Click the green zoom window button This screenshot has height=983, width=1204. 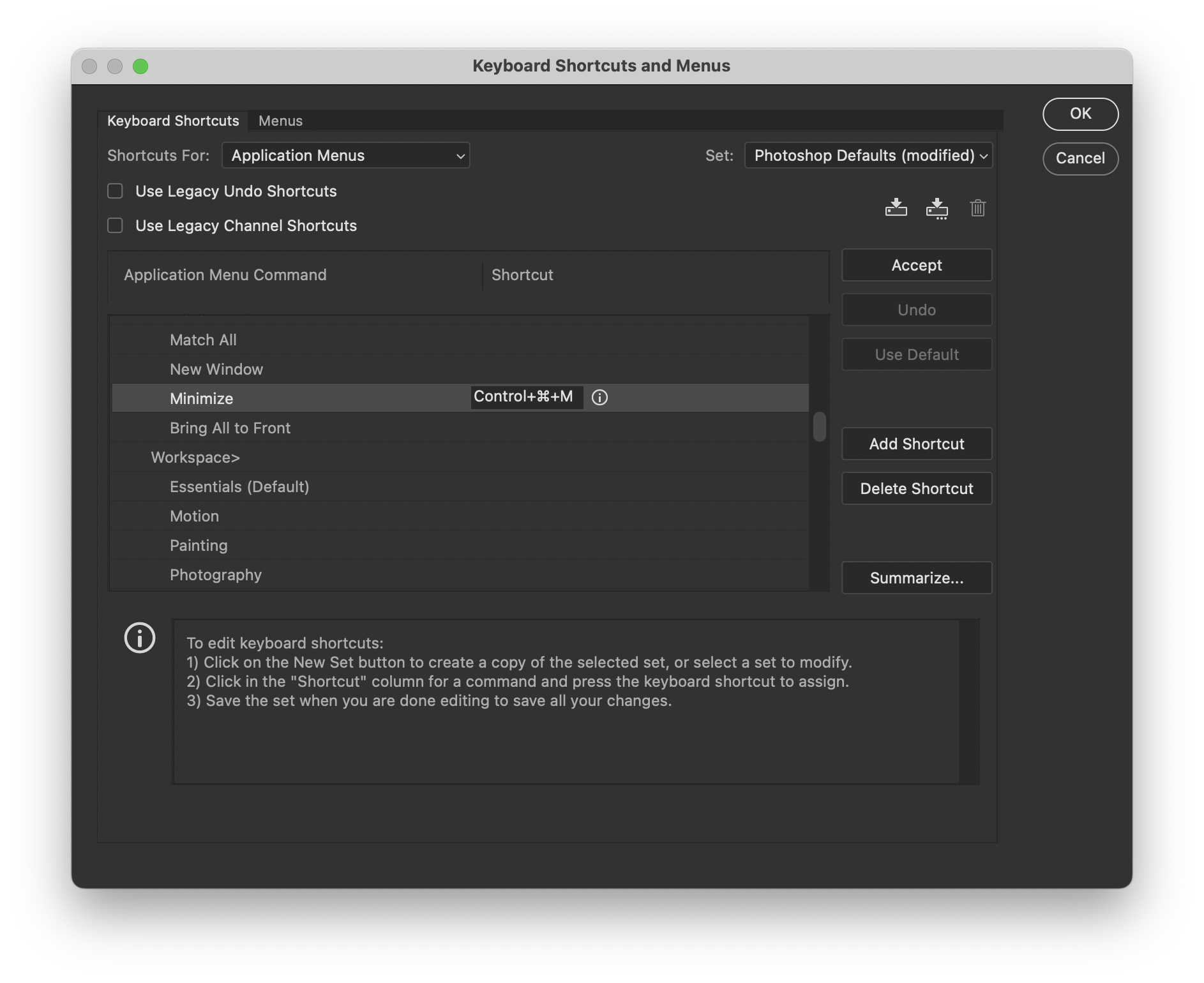pos(140,66)
